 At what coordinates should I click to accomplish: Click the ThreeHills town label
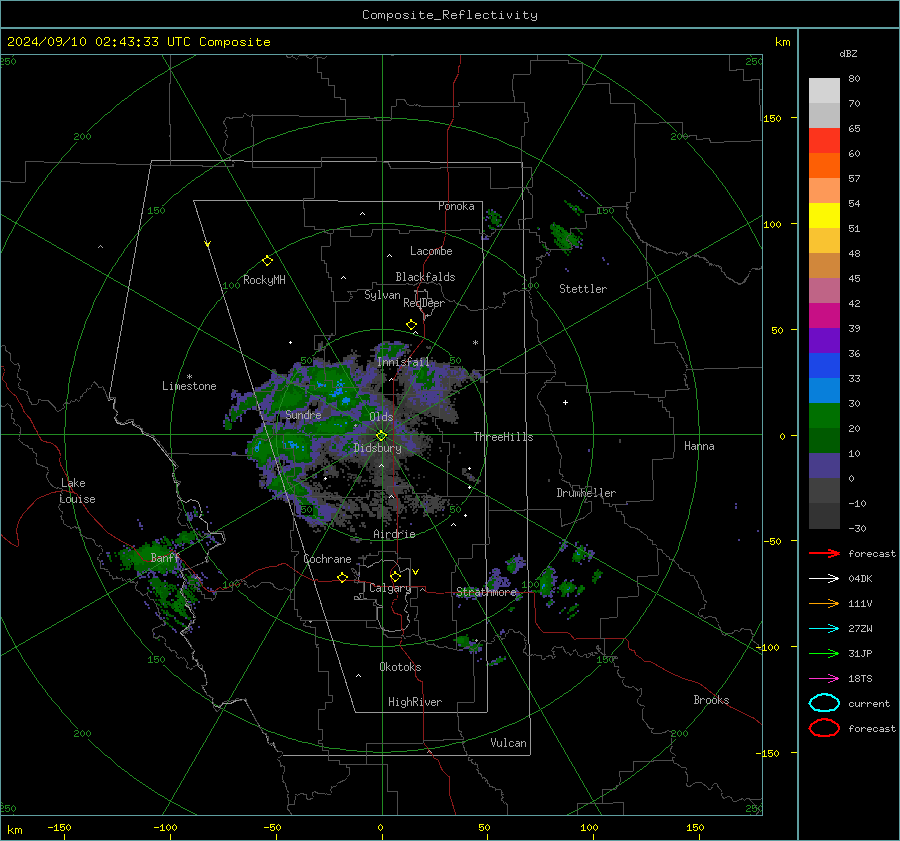tap(503, 437)
